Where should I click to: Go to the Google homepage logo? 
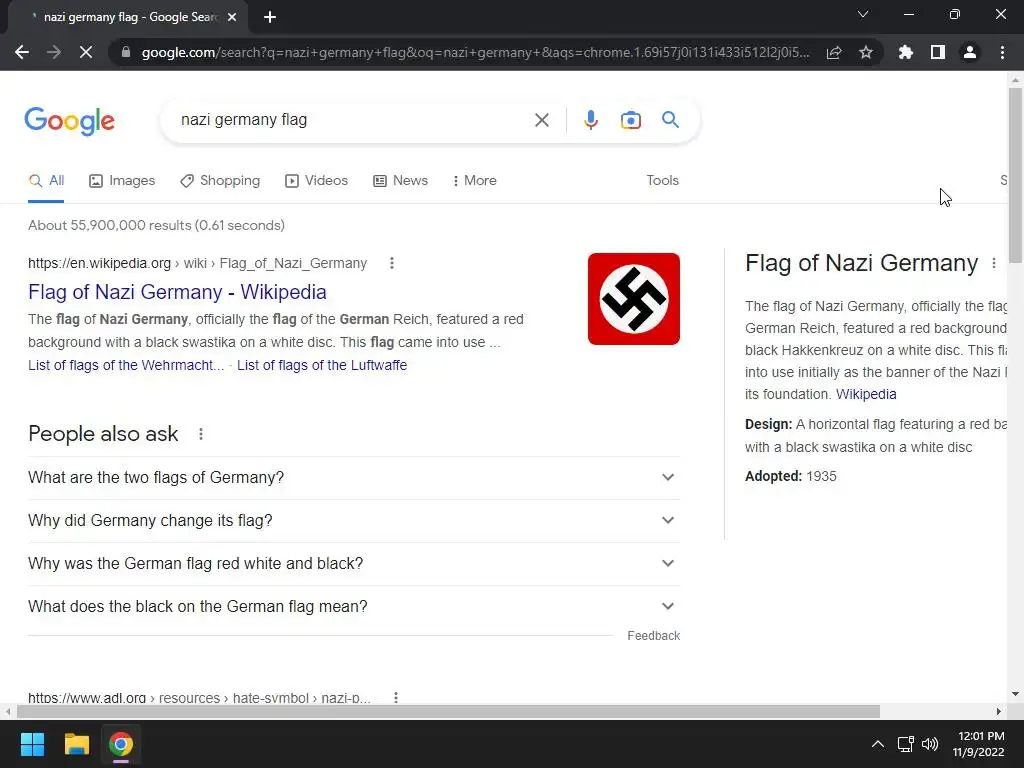pyautogui.click(x=70, y=121)
